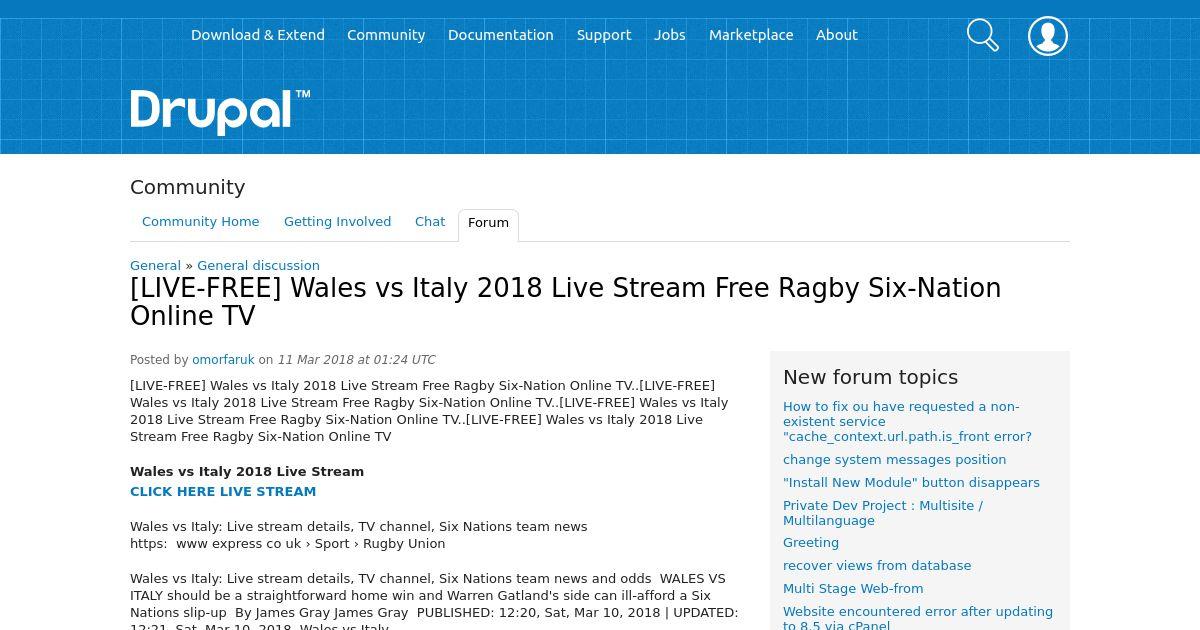This screenshot has width=1200, height=630.
Task: Open 'Private Dev Project : Multisite' topic
Action: tap(883, 513)
